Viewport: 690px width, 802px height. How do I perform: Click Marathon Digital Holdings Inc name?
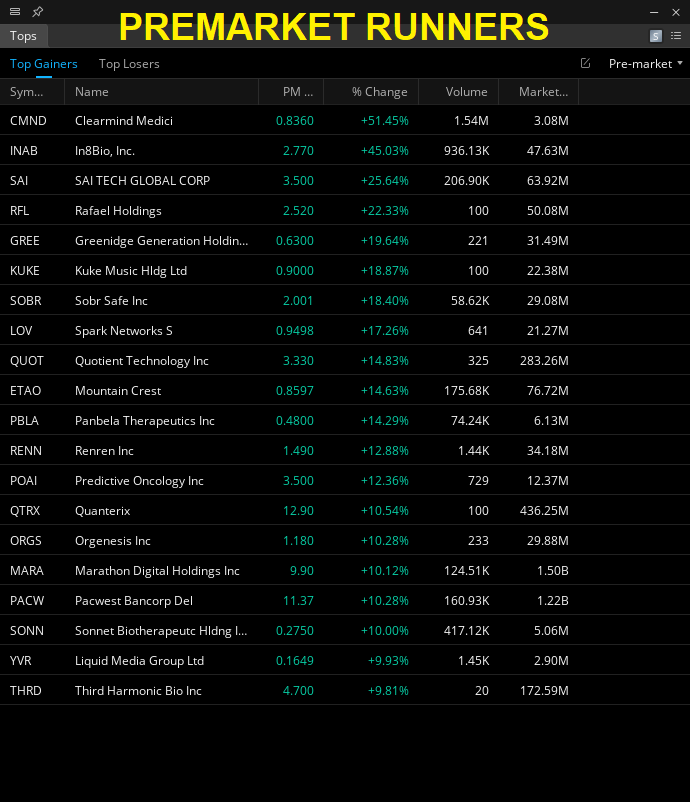pyautogui.click(x=157, y=571)
